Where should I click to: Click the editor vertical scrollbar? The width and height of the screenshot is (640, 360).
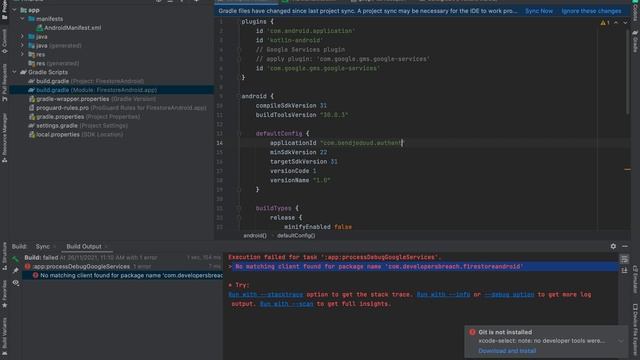coord(628,71)
